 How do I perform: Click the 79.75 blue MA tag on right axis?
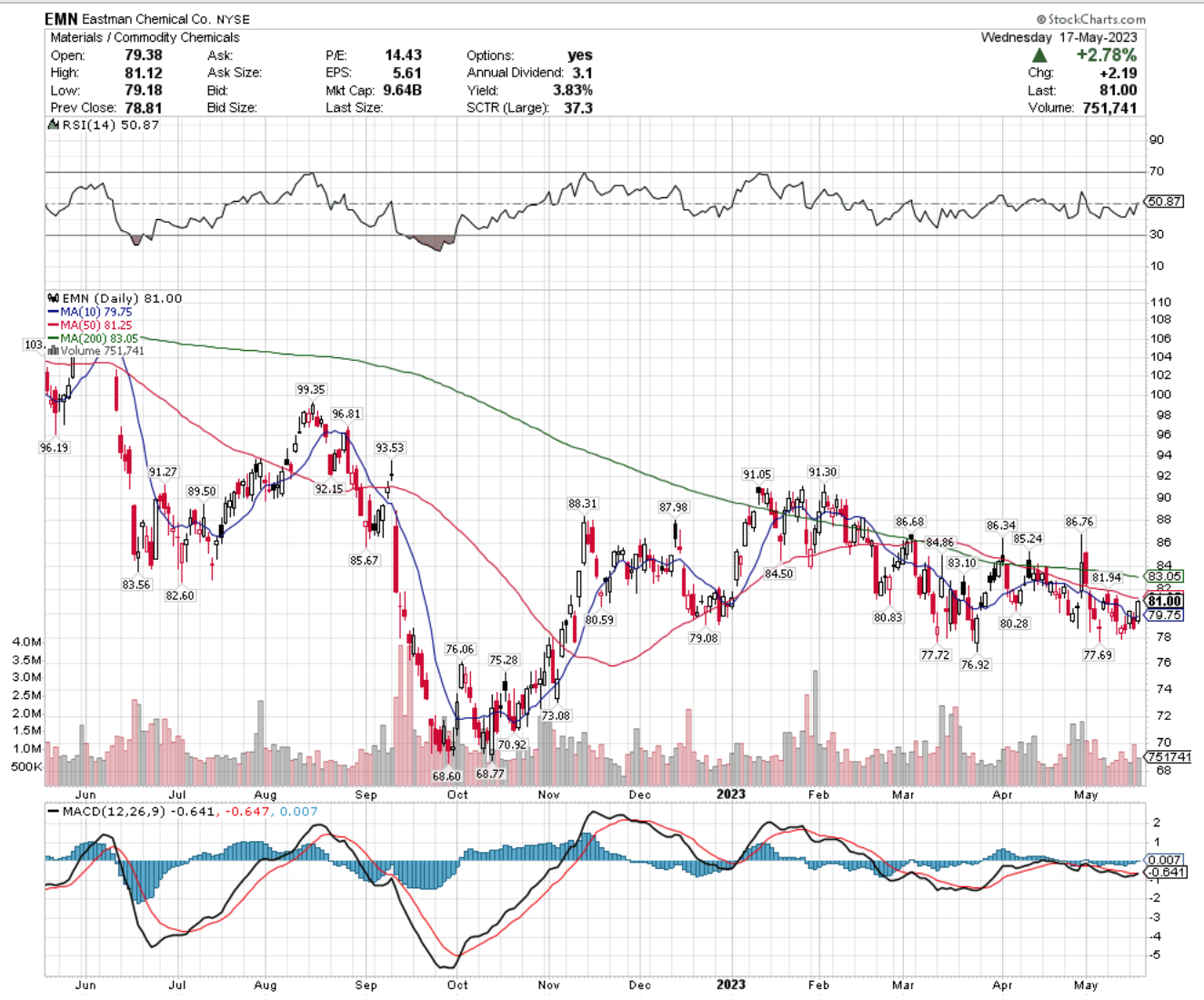point(1165,615)
